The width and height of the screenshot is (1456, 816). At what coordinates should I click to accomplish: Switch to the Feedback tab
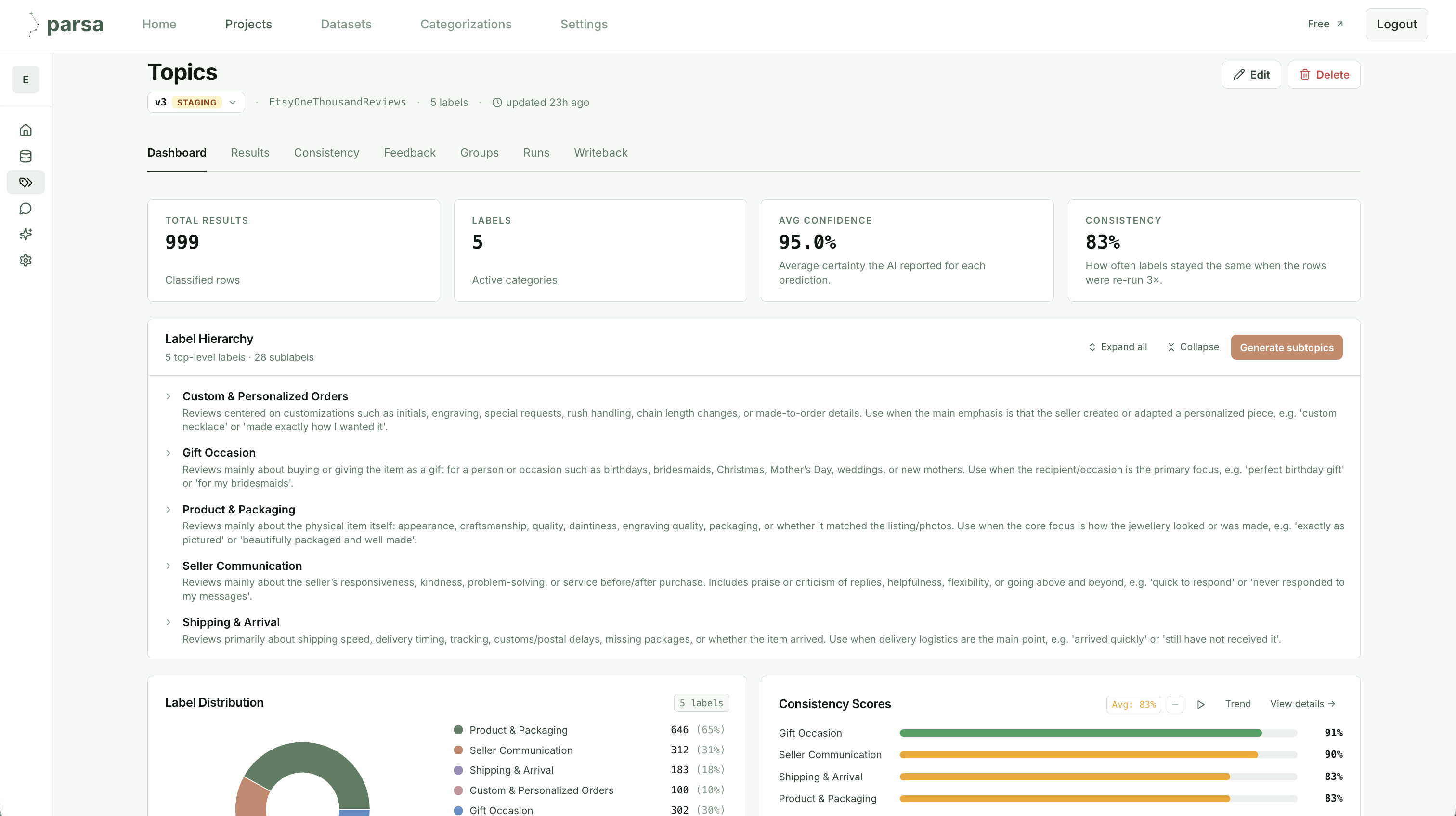(409, 153)
